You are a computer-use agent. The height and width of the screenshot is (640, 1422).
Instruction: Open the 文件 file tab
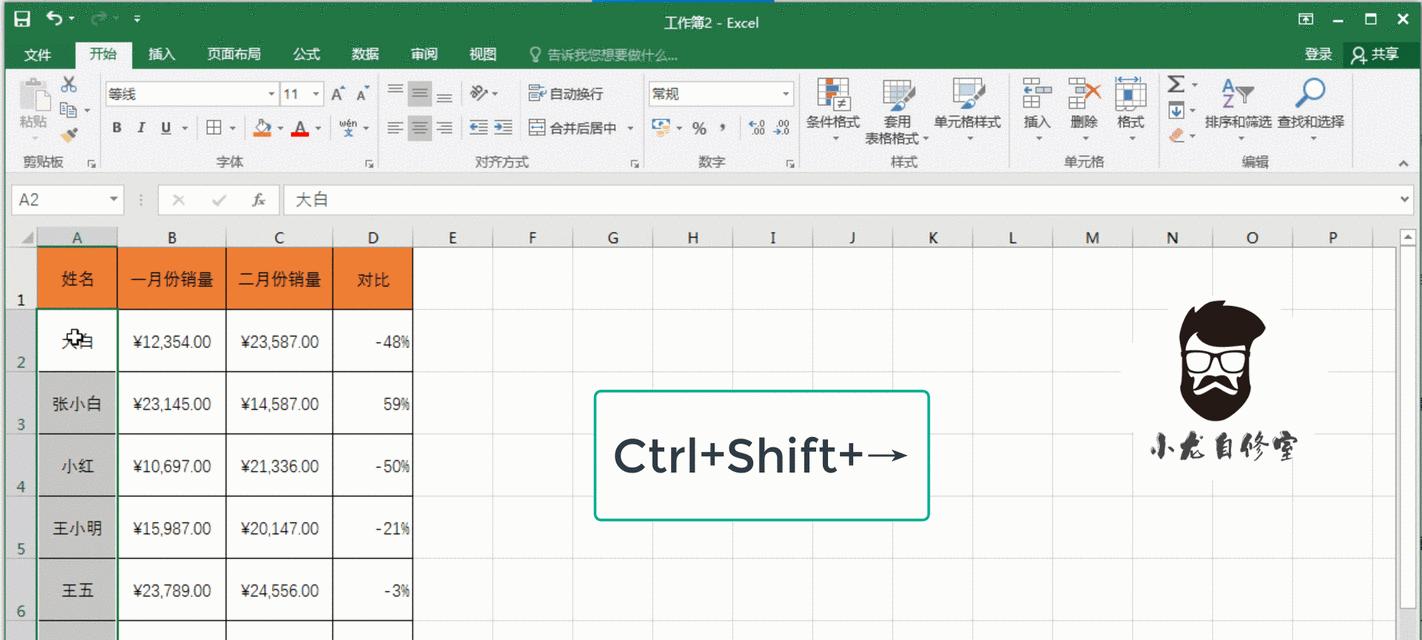[x=38, y=55]
